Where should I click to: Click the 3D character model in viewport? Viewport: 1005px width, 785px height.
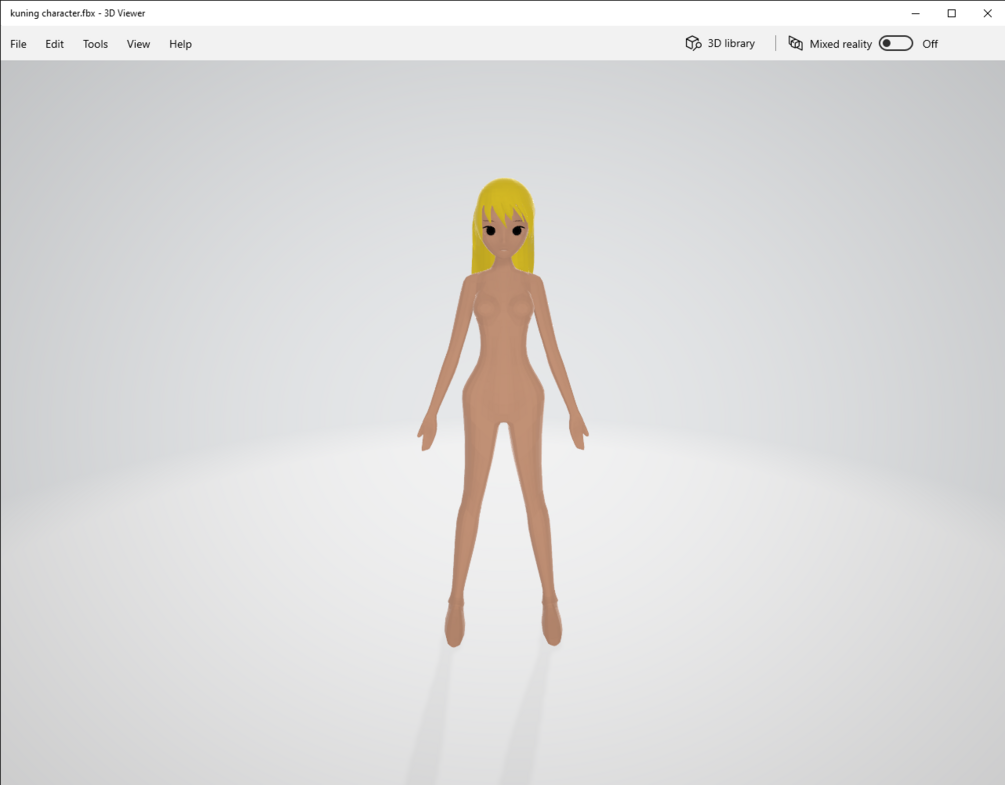click(503, 384)
